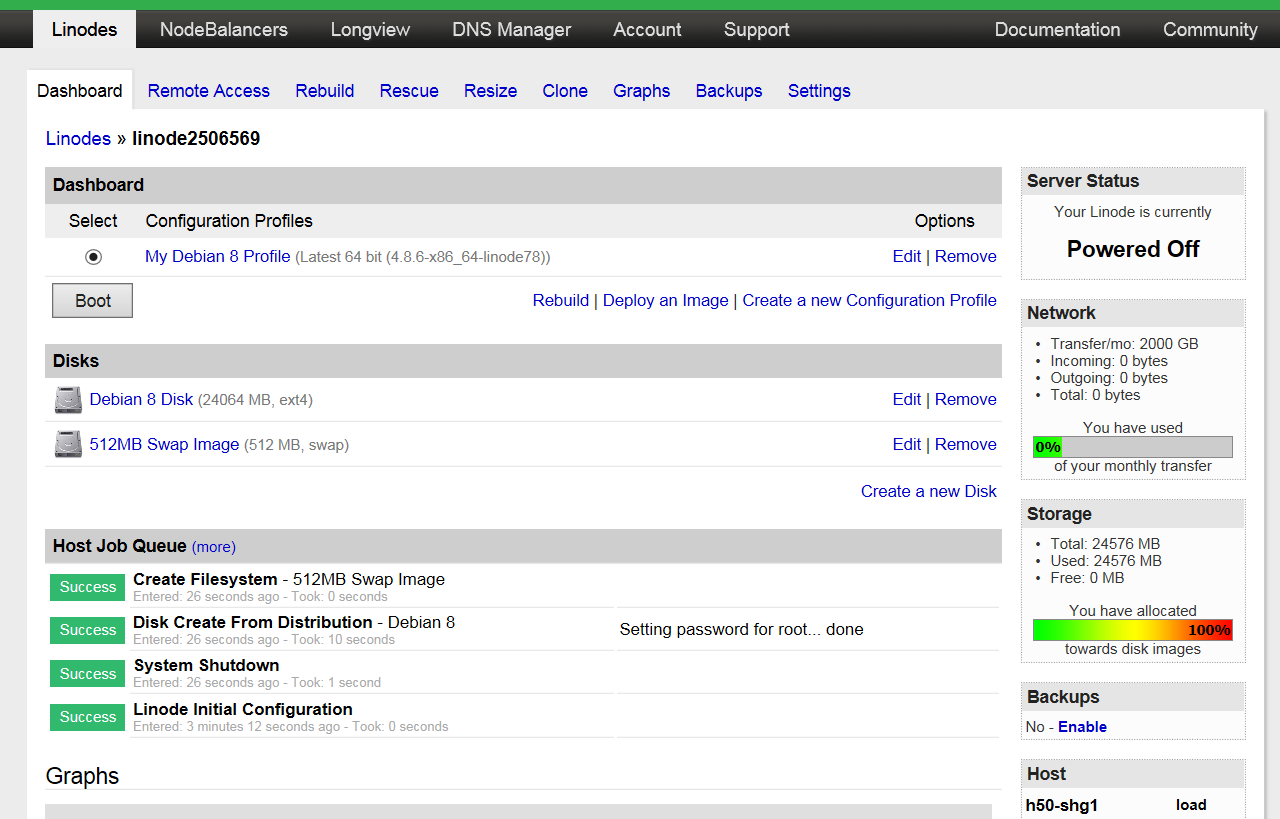Viewport: 1280px width, 819px height.
Task: Click 'Linode Initial Configuration' job title
Action: pos(243,710)
